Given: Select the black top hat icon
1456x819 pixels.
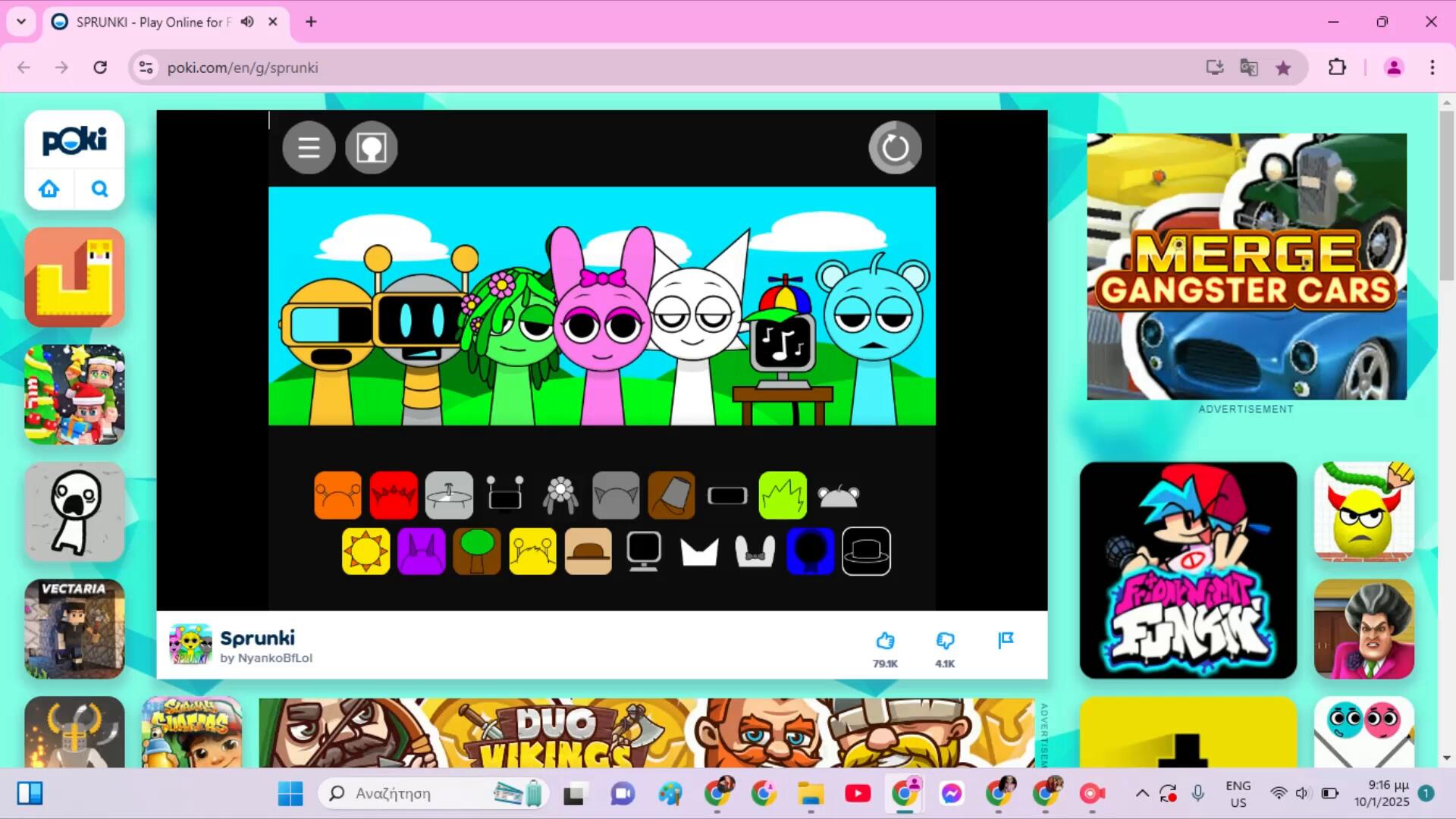Looking at the screenshot, I should tap(866, 551).
